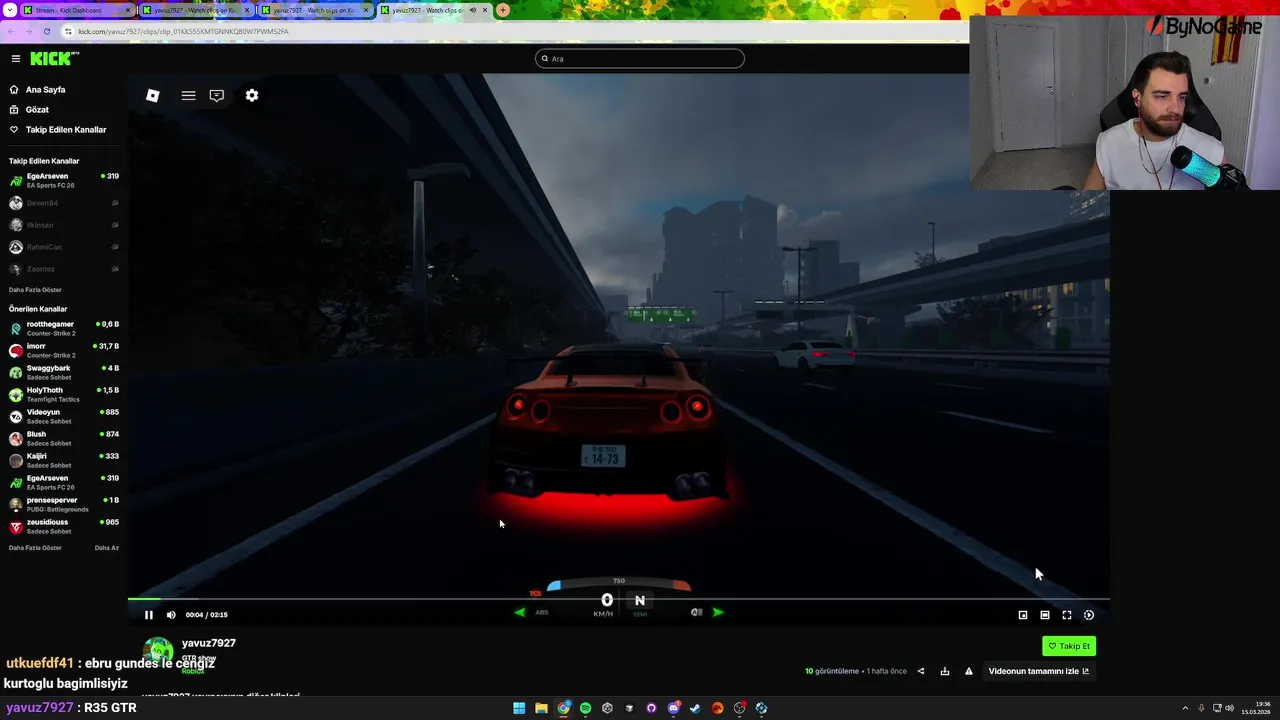Image resolution: width=1280 pixels, height=720 pixels.
Task: View site information icon in address bar
Action: (x=69, y=31)
